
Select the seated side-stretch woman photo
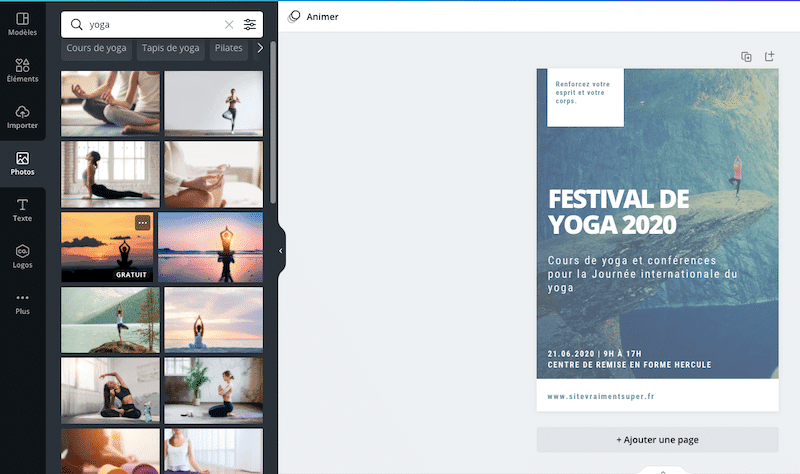click(110, 390)
